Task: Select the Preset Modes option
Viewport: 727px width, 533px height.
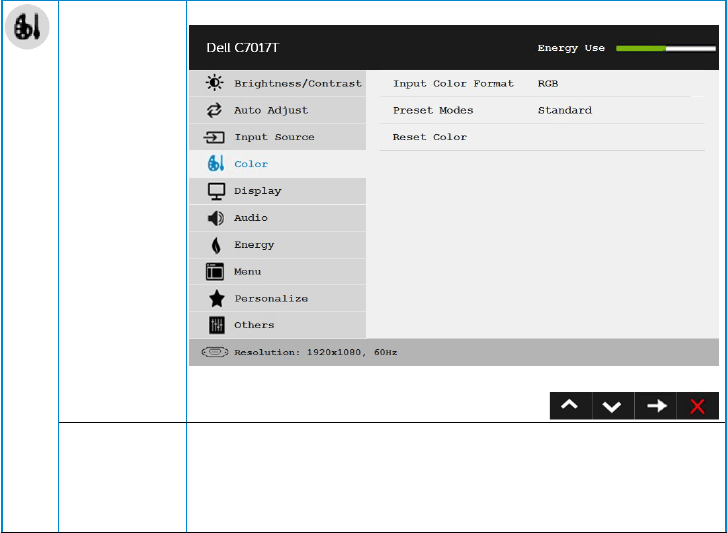Action: [x=433, y=110]
